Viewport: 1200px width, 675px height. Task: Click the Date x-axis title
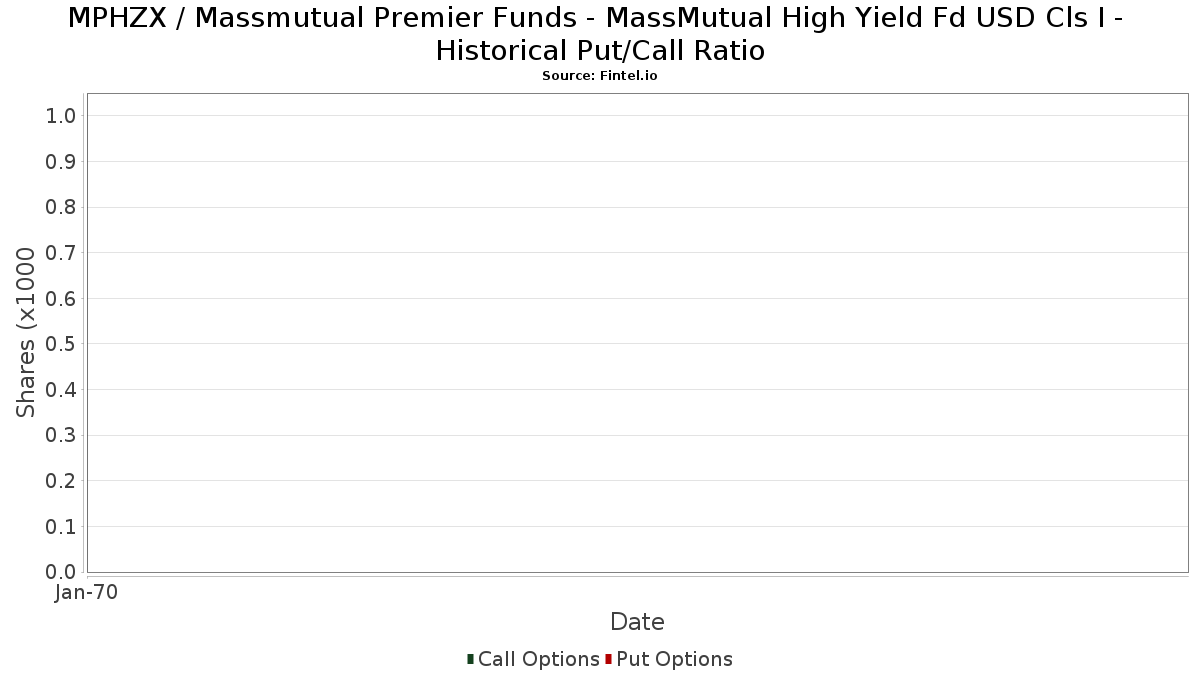coord(637,622)
